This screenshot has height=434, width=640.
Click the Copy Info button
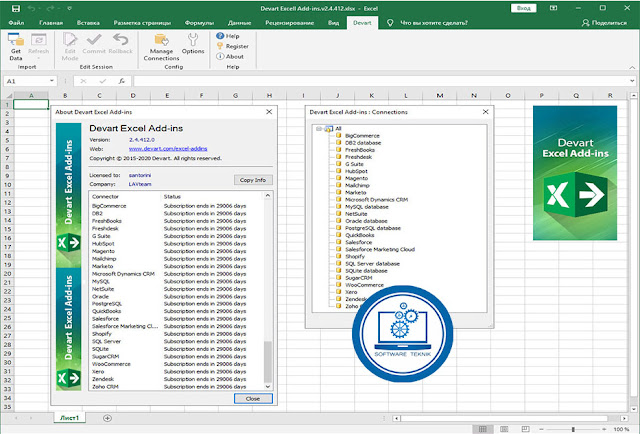253,180
